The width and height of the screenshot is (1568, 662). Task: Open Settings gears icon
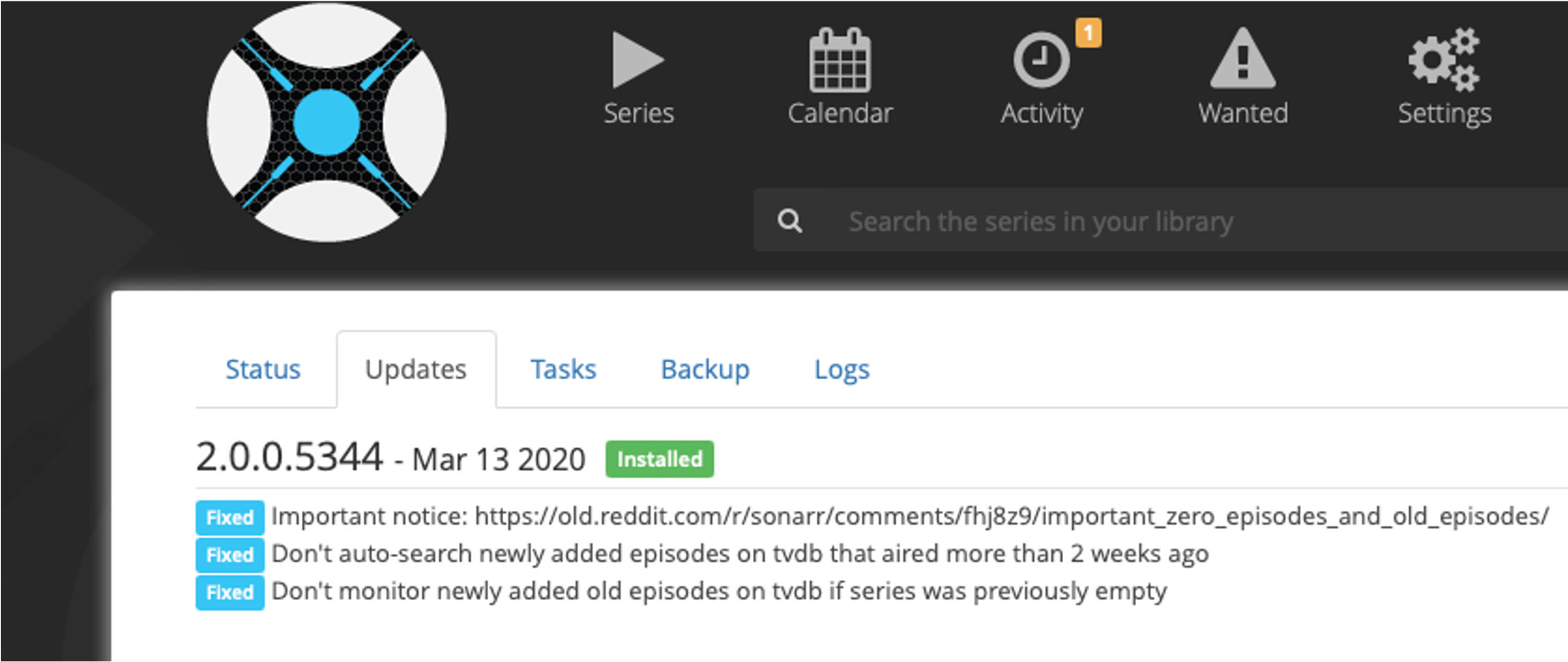[x=1444, y=59]
